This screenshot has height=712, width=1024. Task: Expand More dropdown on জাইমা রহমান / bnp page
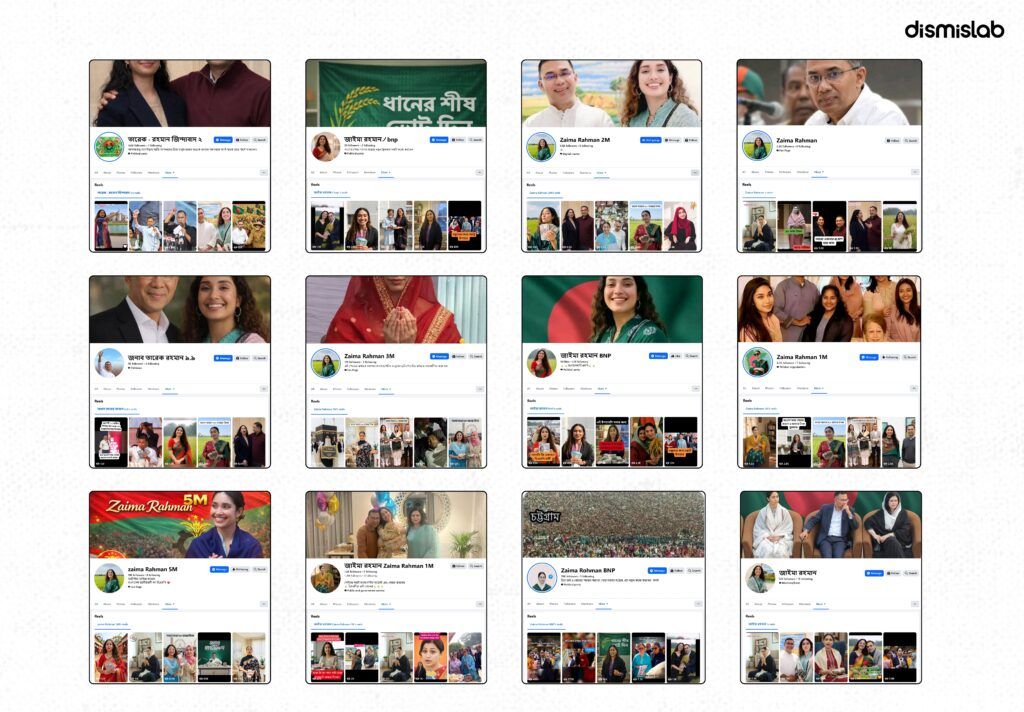point(385,172)
